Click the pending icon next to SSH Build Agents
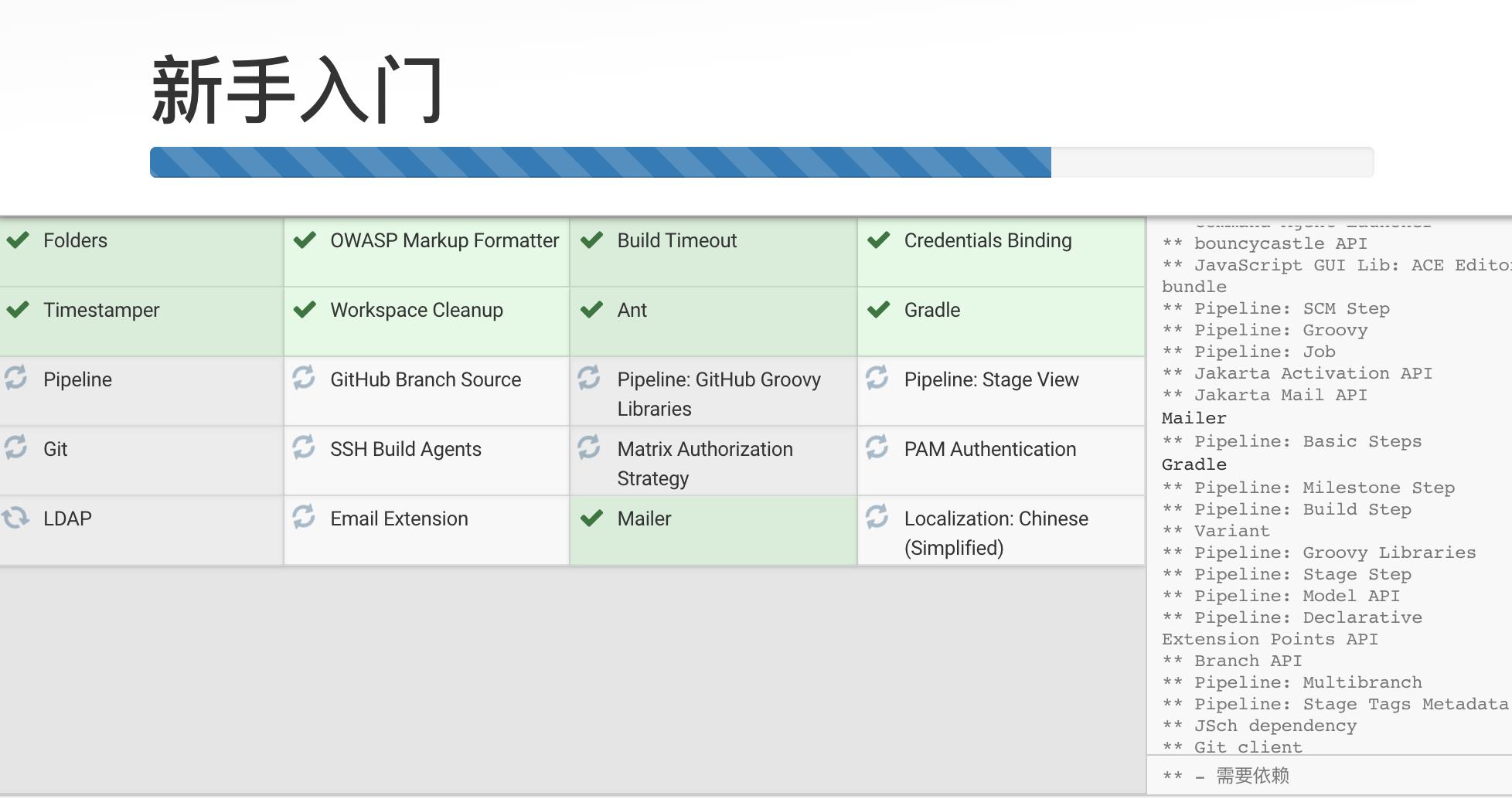The image size is (1512, 799). pos(303,447)
